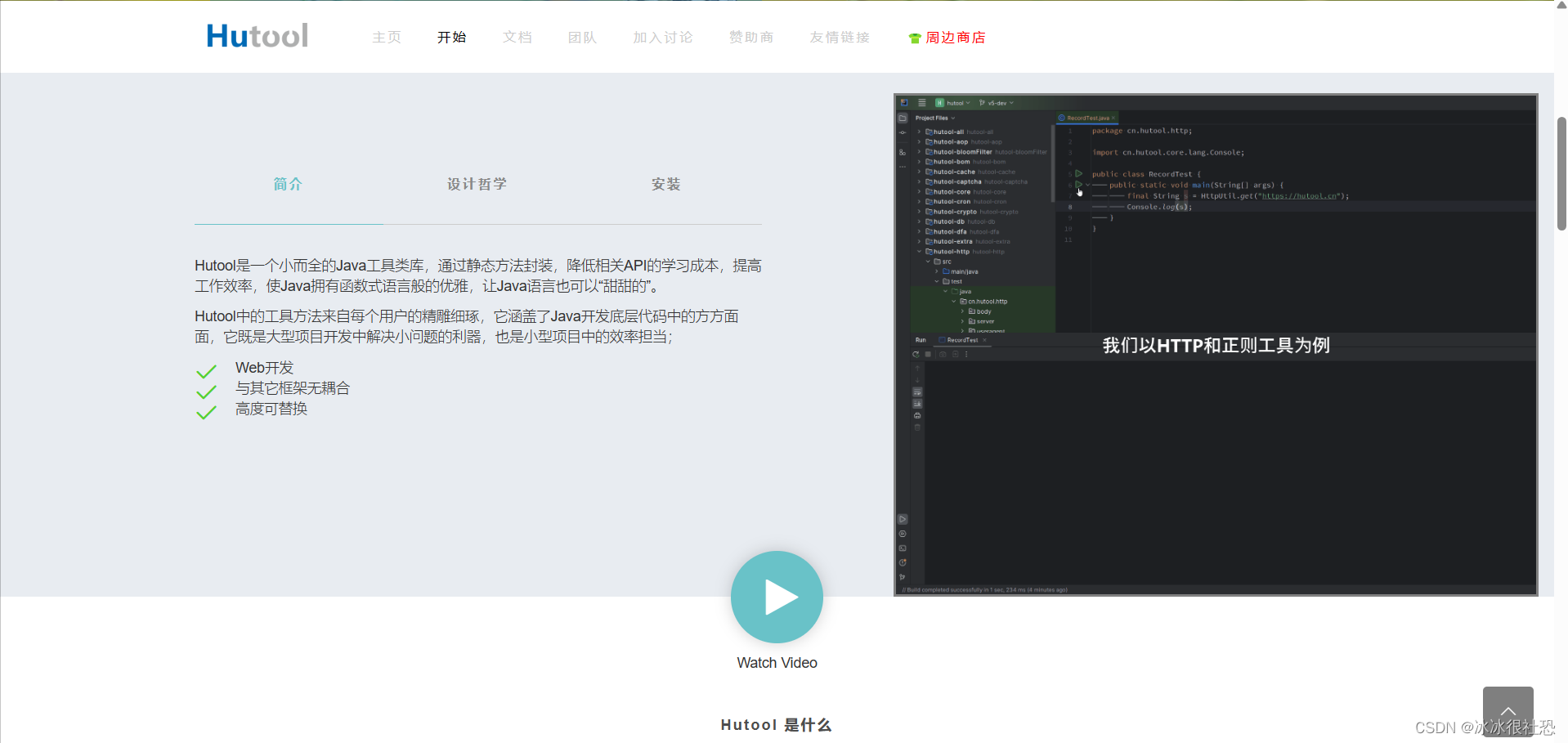Select the Terminal icon in the bottom stripe
The image size is (1568, 743).
pos(903,548)
